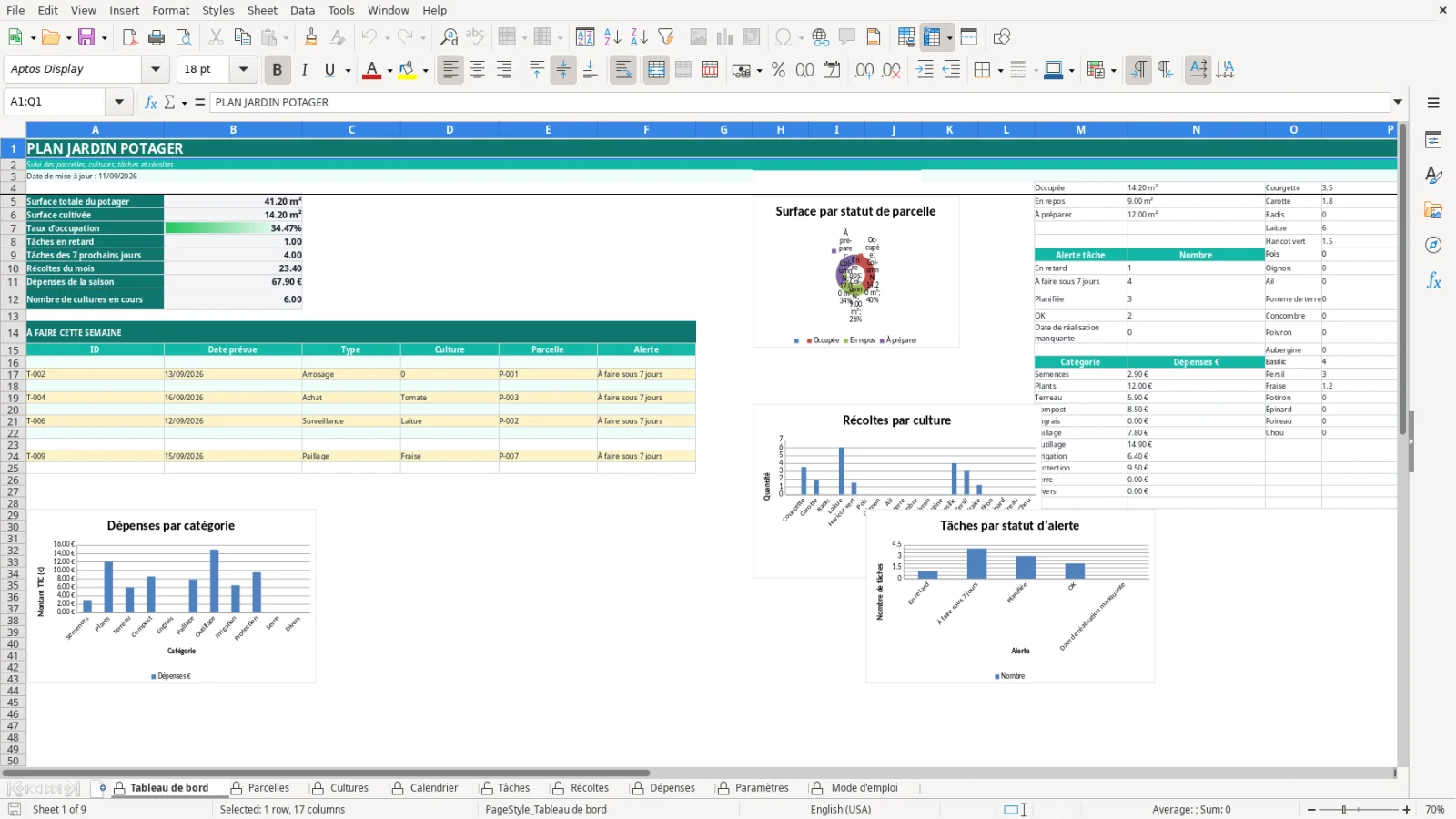The image size is (1456, 819).
Task: Open the sidebar Gallery icon
Action: click(x=1433, y=210)
